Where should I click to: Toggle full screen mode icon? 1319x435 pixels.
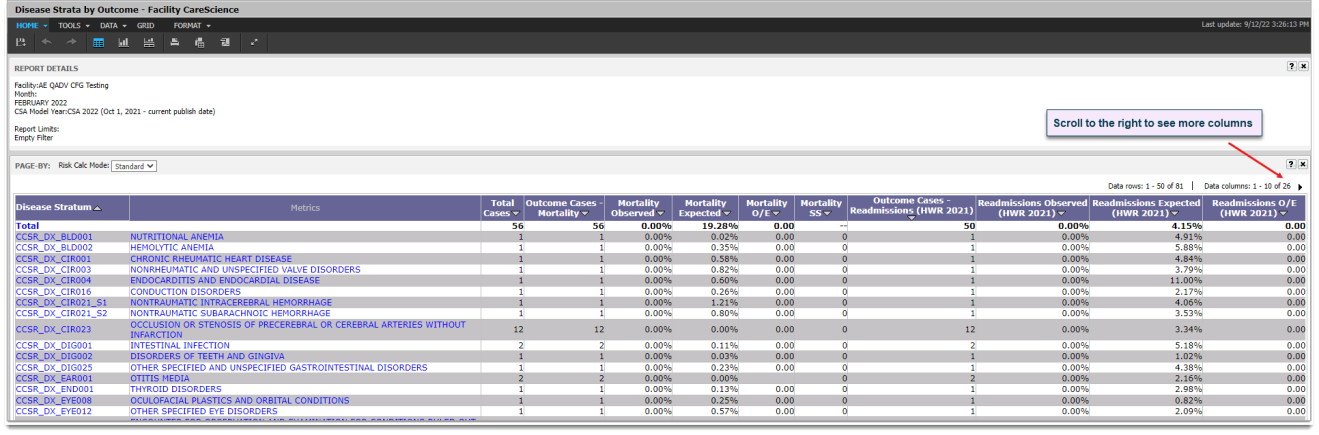point(254,42)
